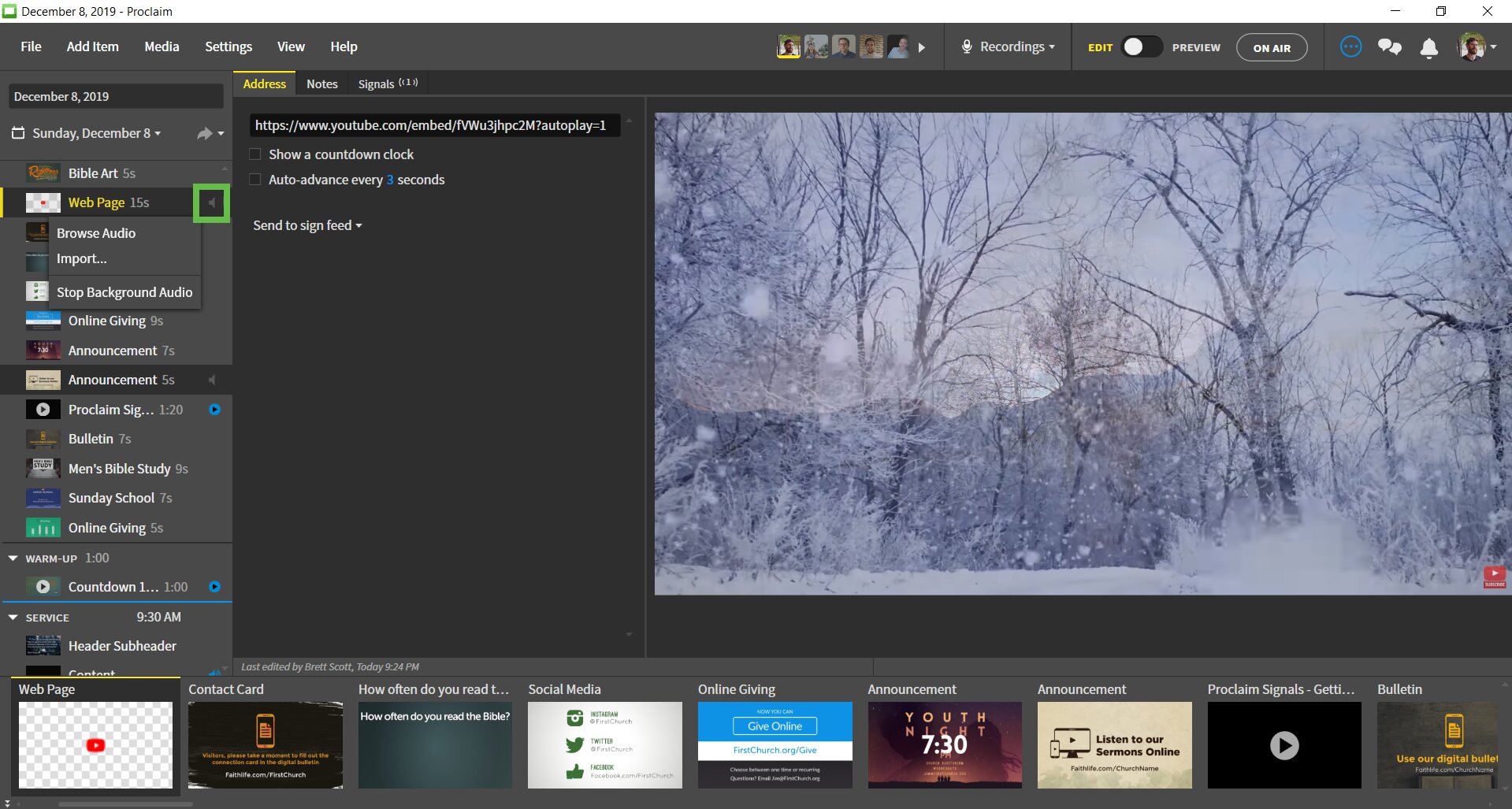Toggle Edit/Preview switch
The width and height of the screenshot is (1512, 809).
pyautogui.click(x=1141, y=47)
